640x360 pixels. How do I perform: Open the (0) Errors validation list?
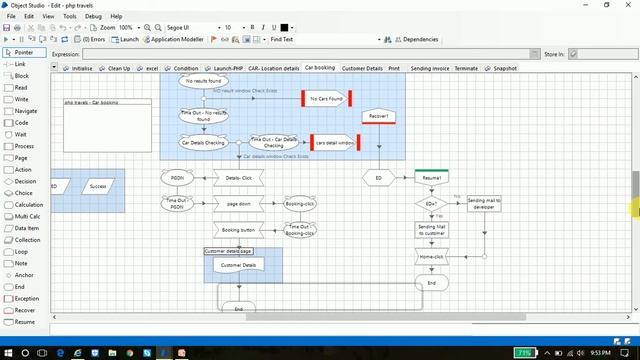[89, 40]
